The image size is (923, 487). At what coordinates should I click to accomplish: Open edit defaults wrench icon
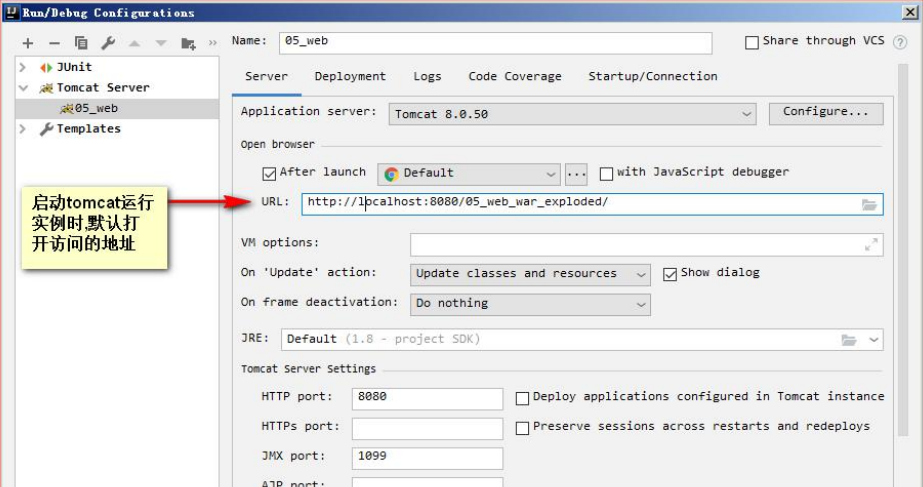click(108, 43)
